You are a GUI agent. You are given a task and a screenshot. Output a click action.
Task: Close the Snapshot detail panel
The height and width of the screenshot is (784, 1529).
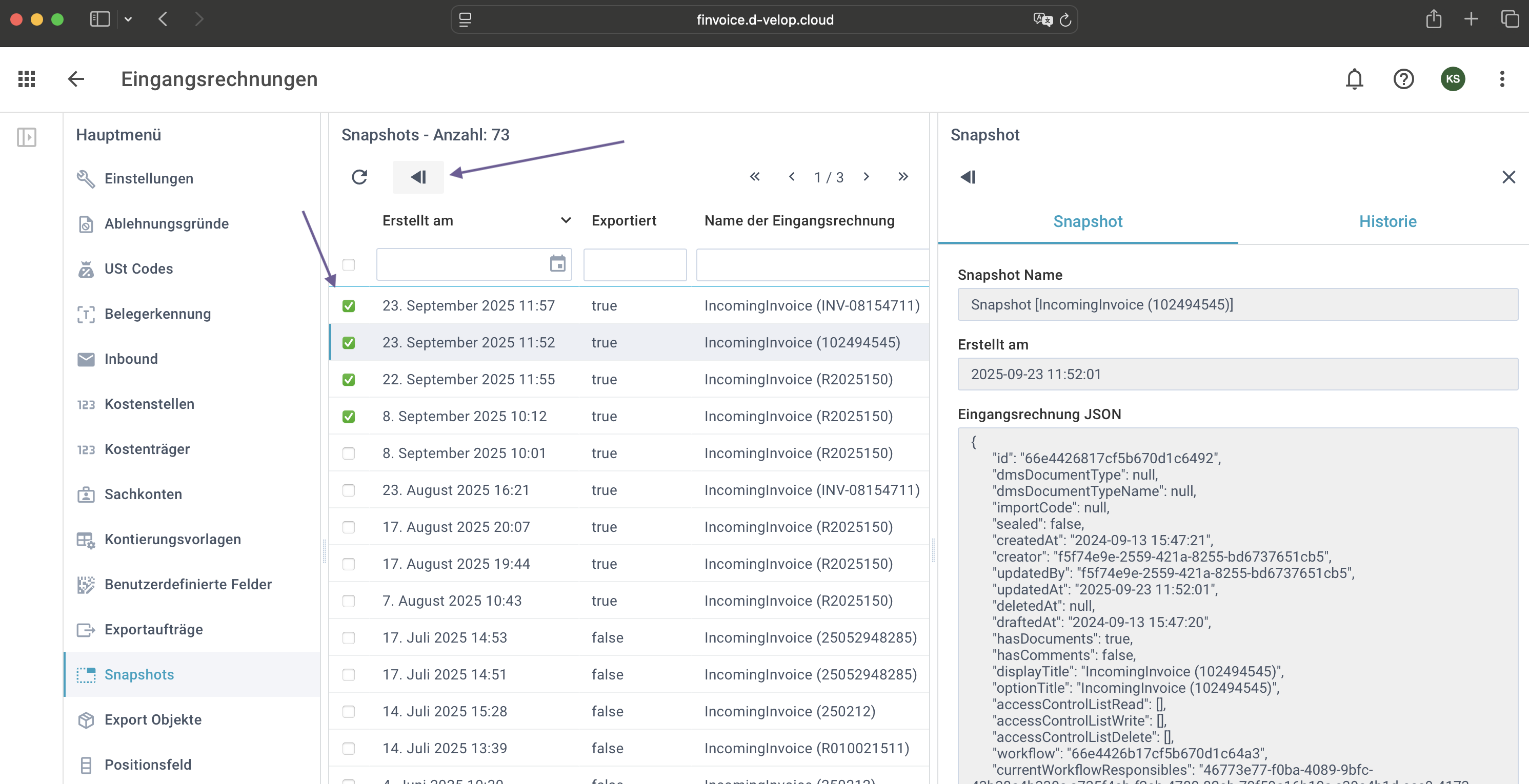coord(1508,177)
